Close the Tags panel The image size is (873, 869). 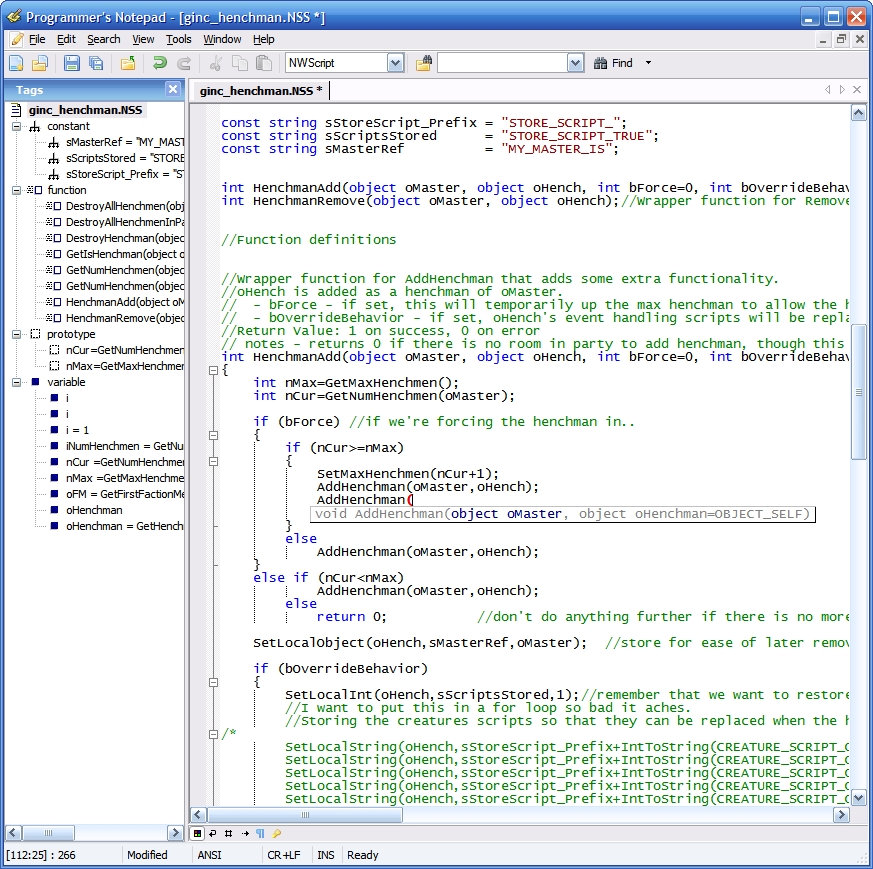(172, 90)
